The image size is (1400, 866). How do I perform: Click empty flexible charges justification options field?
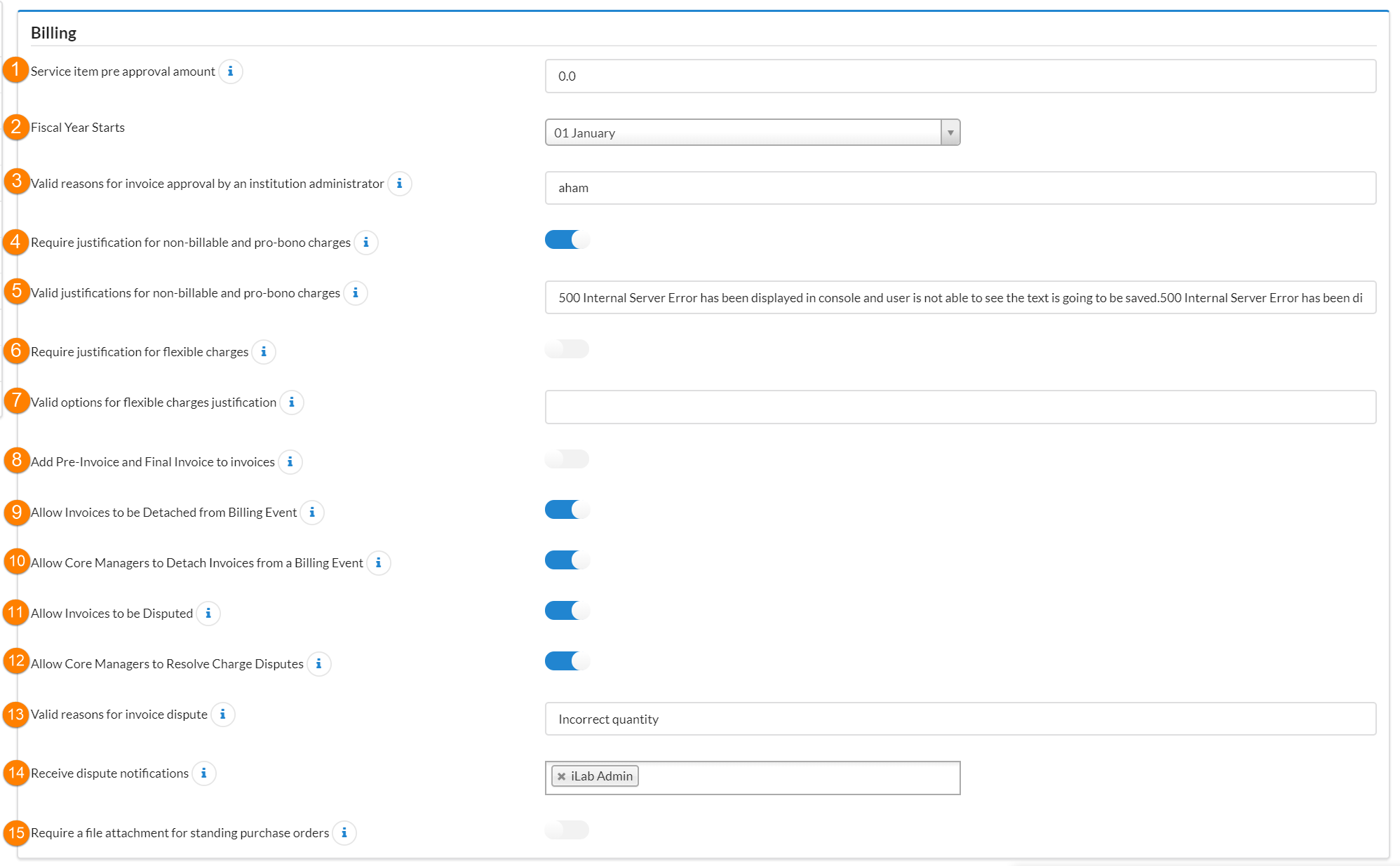pos(960,407)
